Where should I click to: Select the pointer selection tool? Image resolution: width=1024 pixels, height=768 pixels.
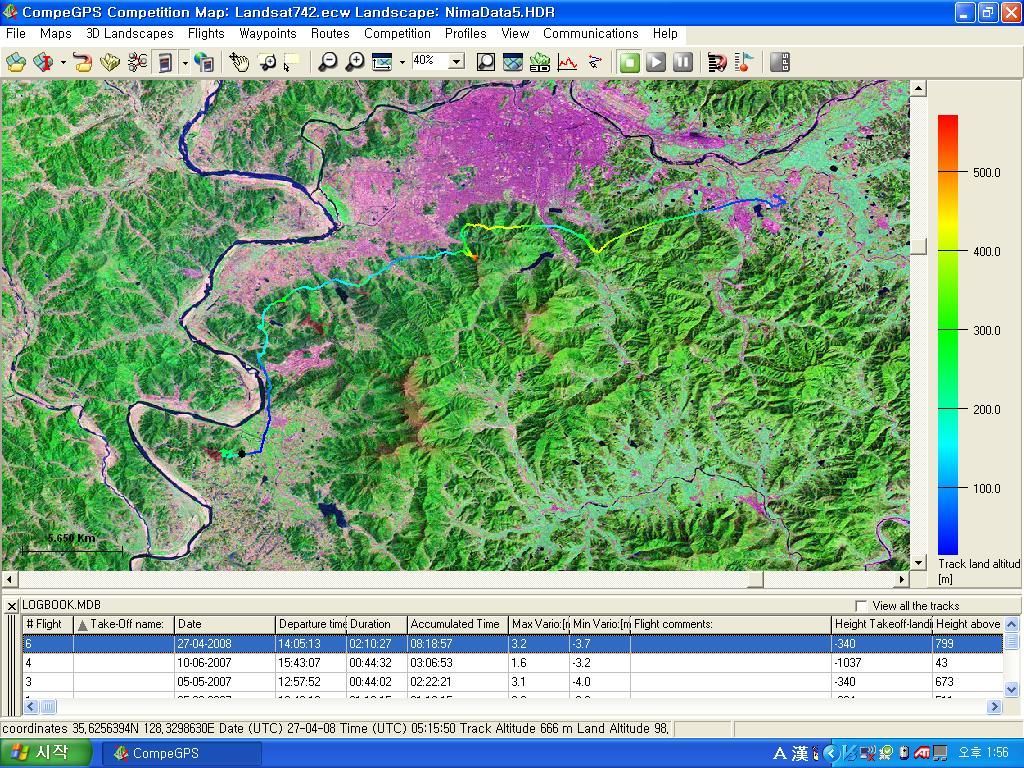point(291,63)
